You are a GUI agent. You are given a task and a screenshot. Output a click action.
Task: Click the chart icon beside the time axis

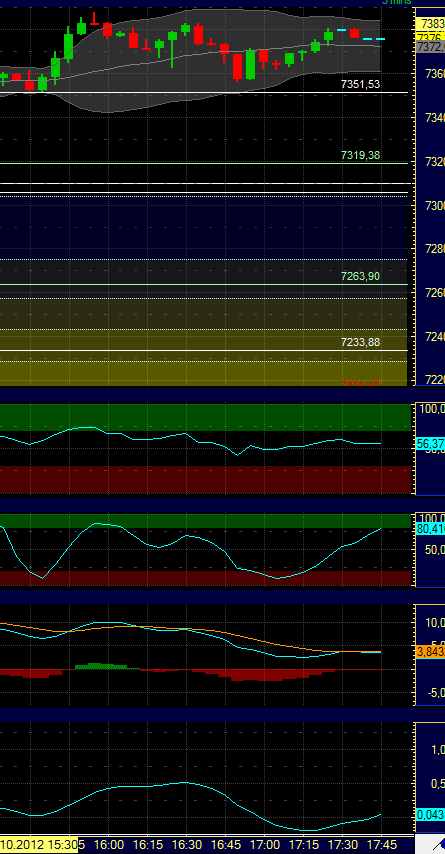(x=438, y=845)
